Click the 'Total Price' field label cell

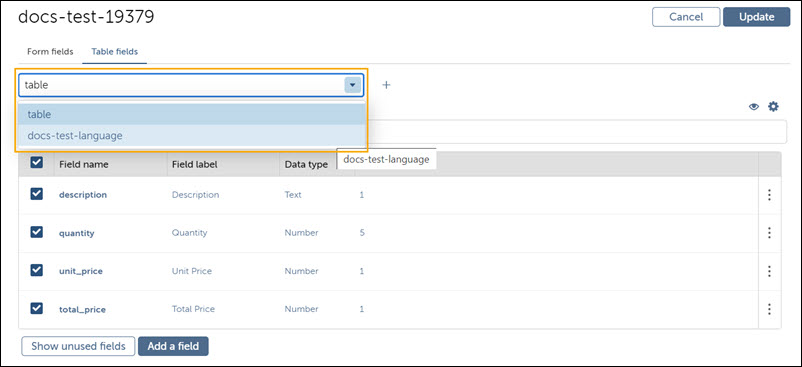pos(193,309)
